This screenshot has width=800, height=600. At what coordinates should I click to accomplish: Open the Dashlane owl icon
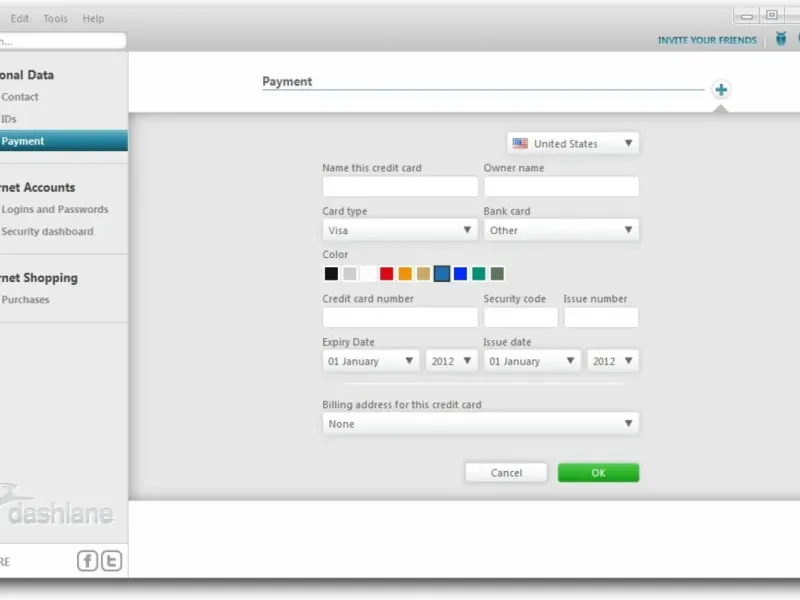(x=781, y=39)
